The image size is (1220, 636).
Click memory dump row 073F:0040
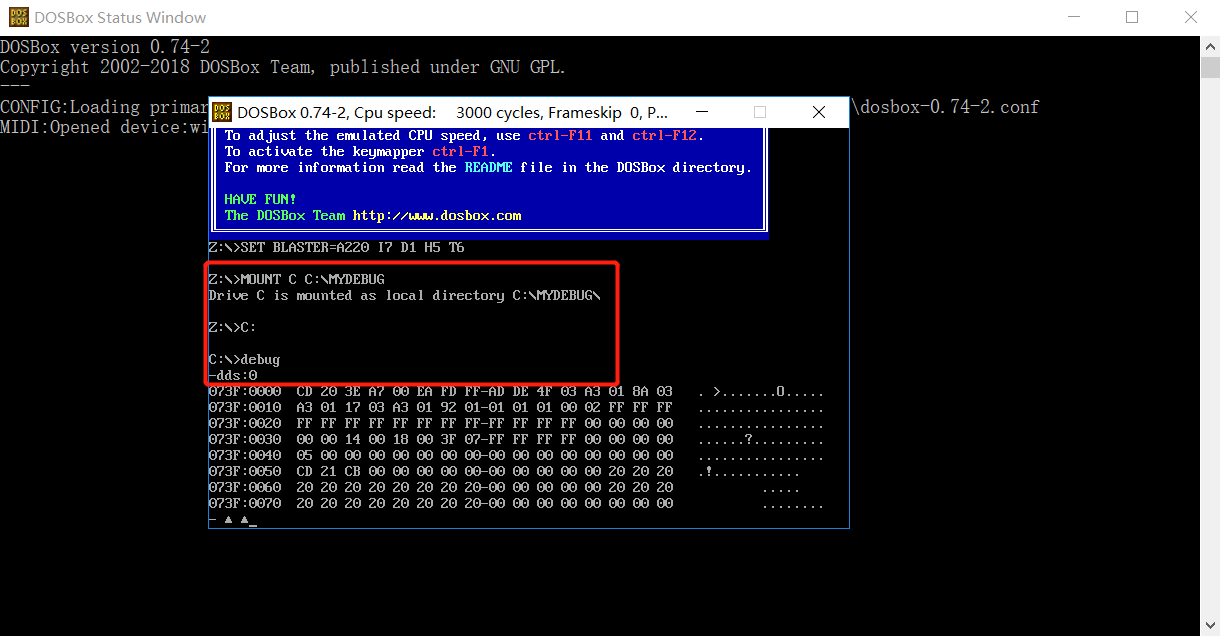tap(516, 455)
